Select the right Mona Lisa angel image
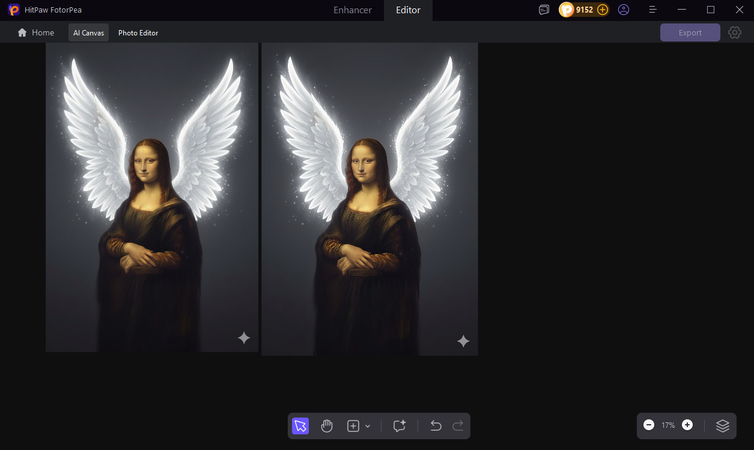The image size is (754, 450). pyautogui.click(x=369, y=200)
